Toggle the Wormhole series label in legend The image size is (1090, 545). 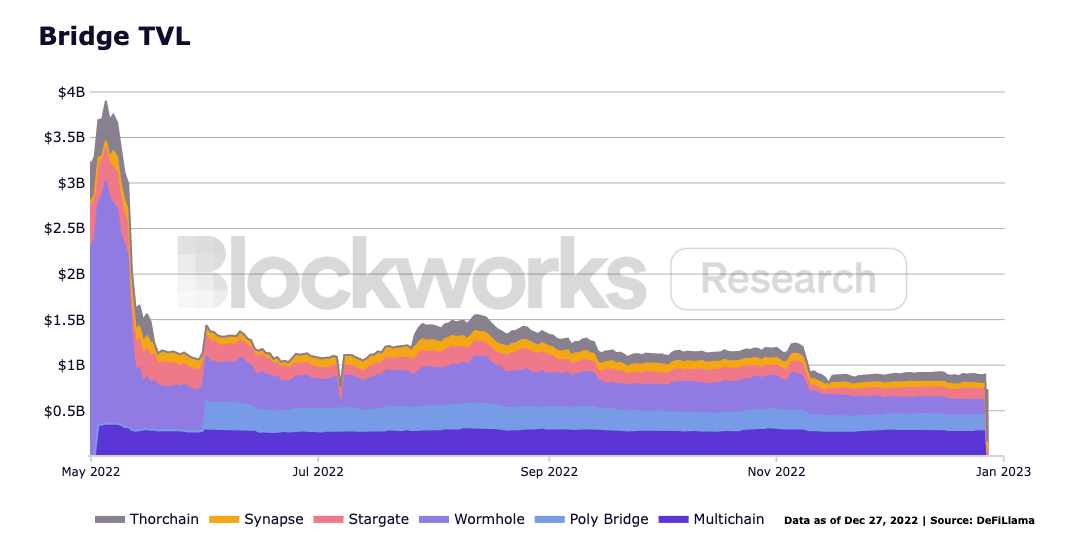[x=487, y=520]
